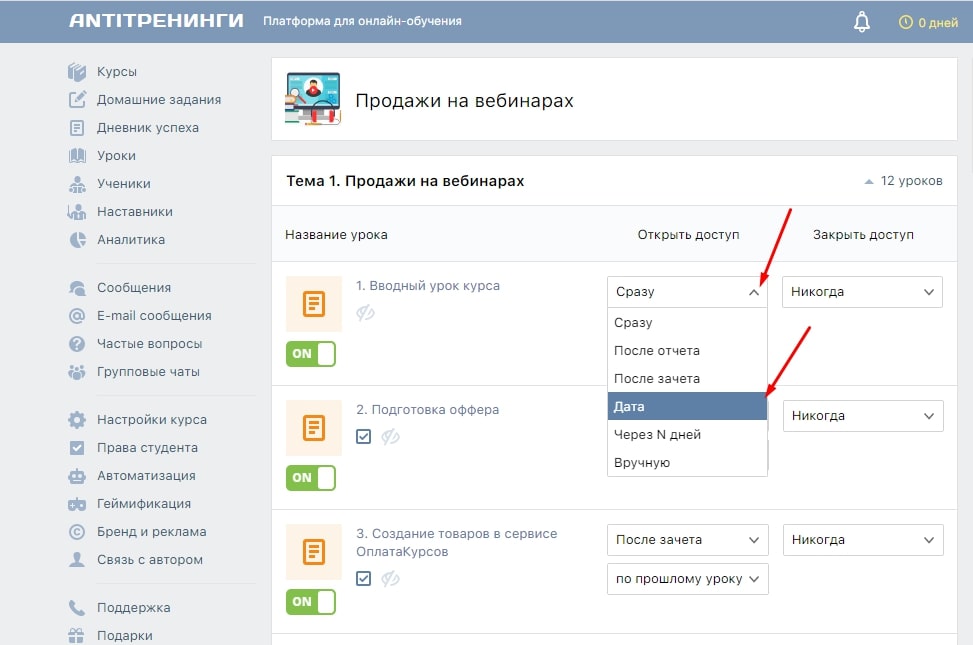Click the Сообщения chat icon

[x=77, y=288]
